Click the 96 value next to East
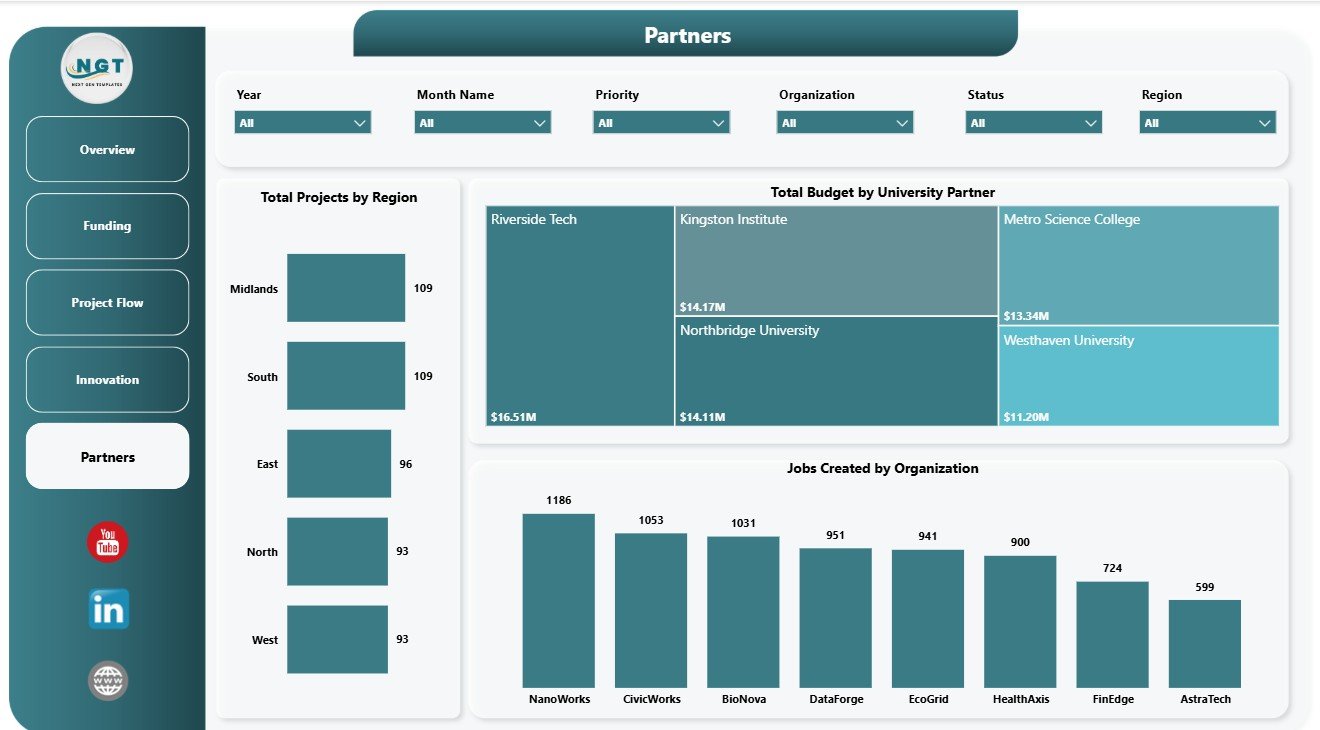The width and height of the screenshot is (1320, 730). click(x=406, y=464)
